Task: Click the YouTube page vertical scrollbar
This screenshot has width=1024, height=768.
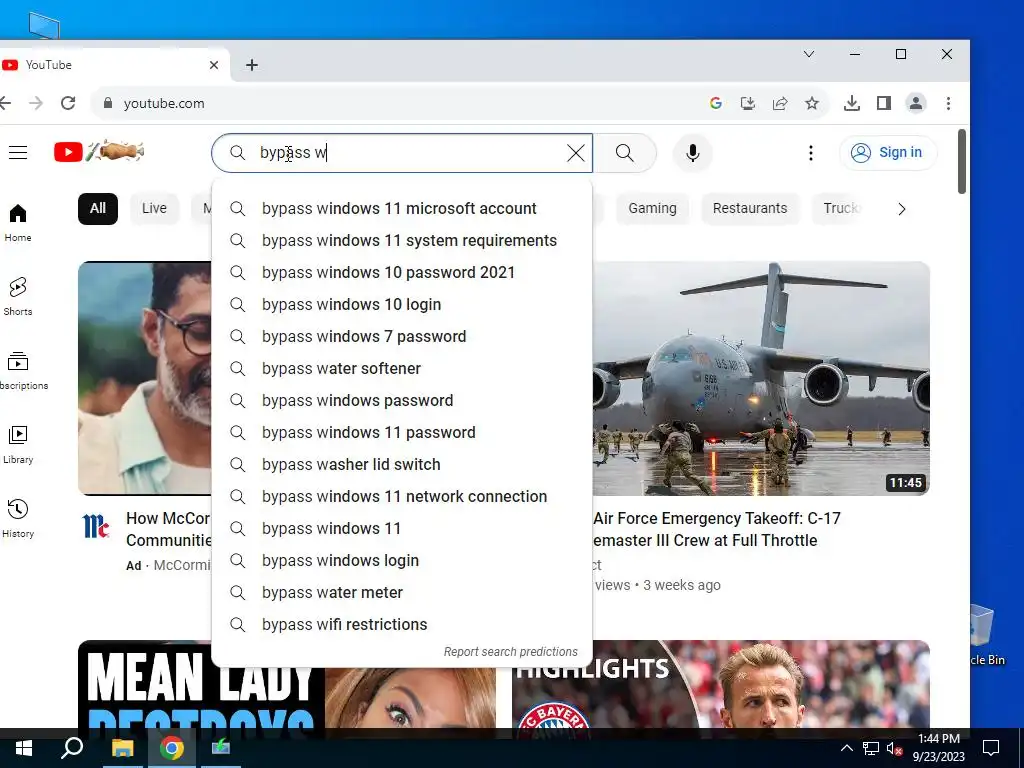Action: 962,161
